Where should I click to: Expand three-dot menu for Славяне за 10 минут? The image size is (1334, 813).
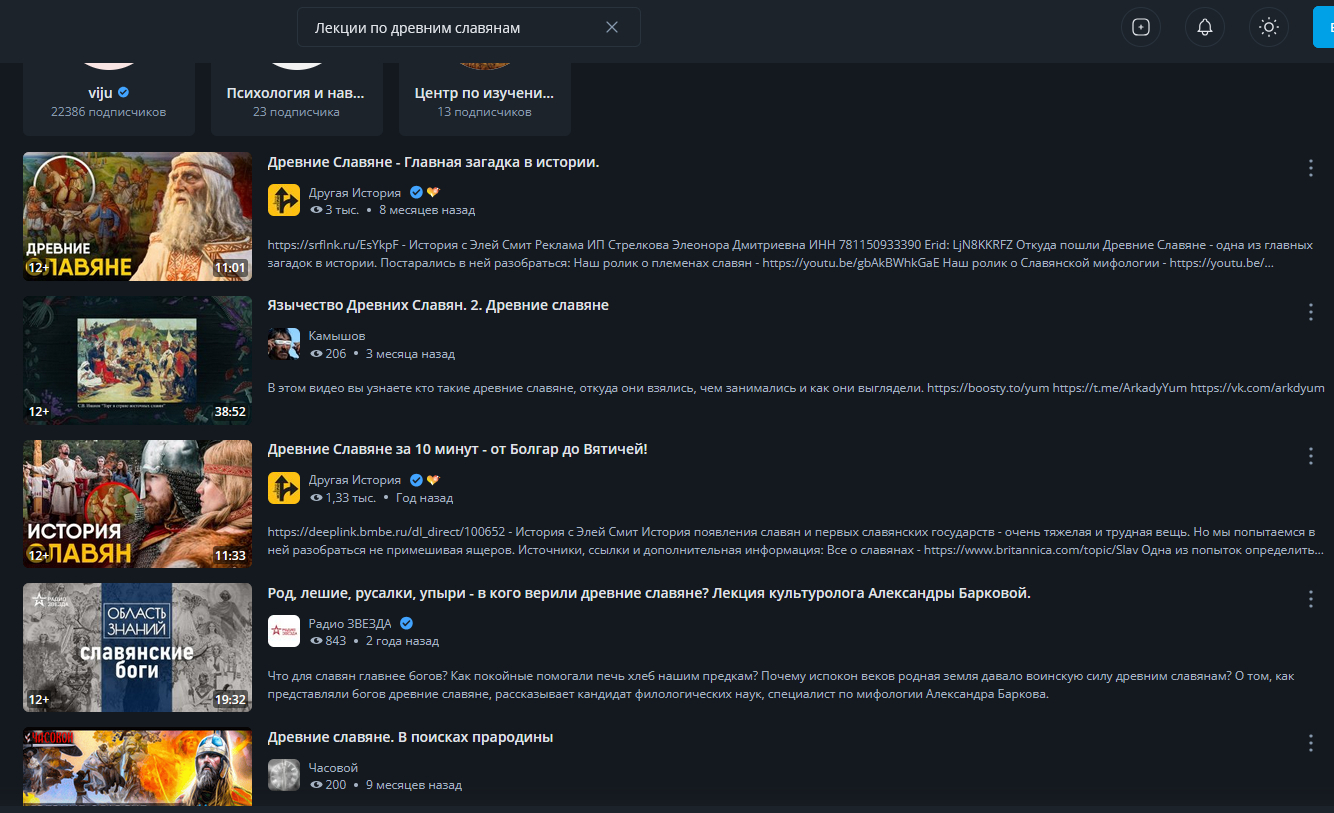coord(1311,456)
